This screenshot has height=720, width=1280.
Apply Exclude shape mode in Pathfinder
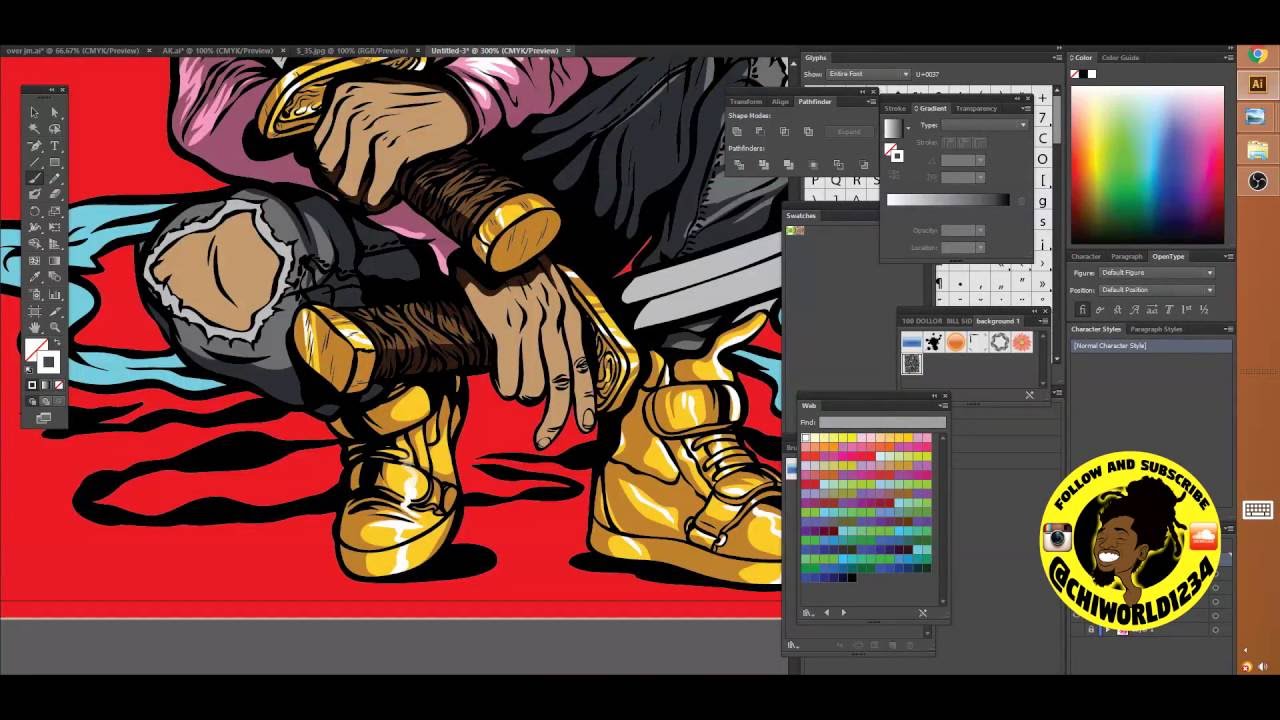[x=808, y=131]
